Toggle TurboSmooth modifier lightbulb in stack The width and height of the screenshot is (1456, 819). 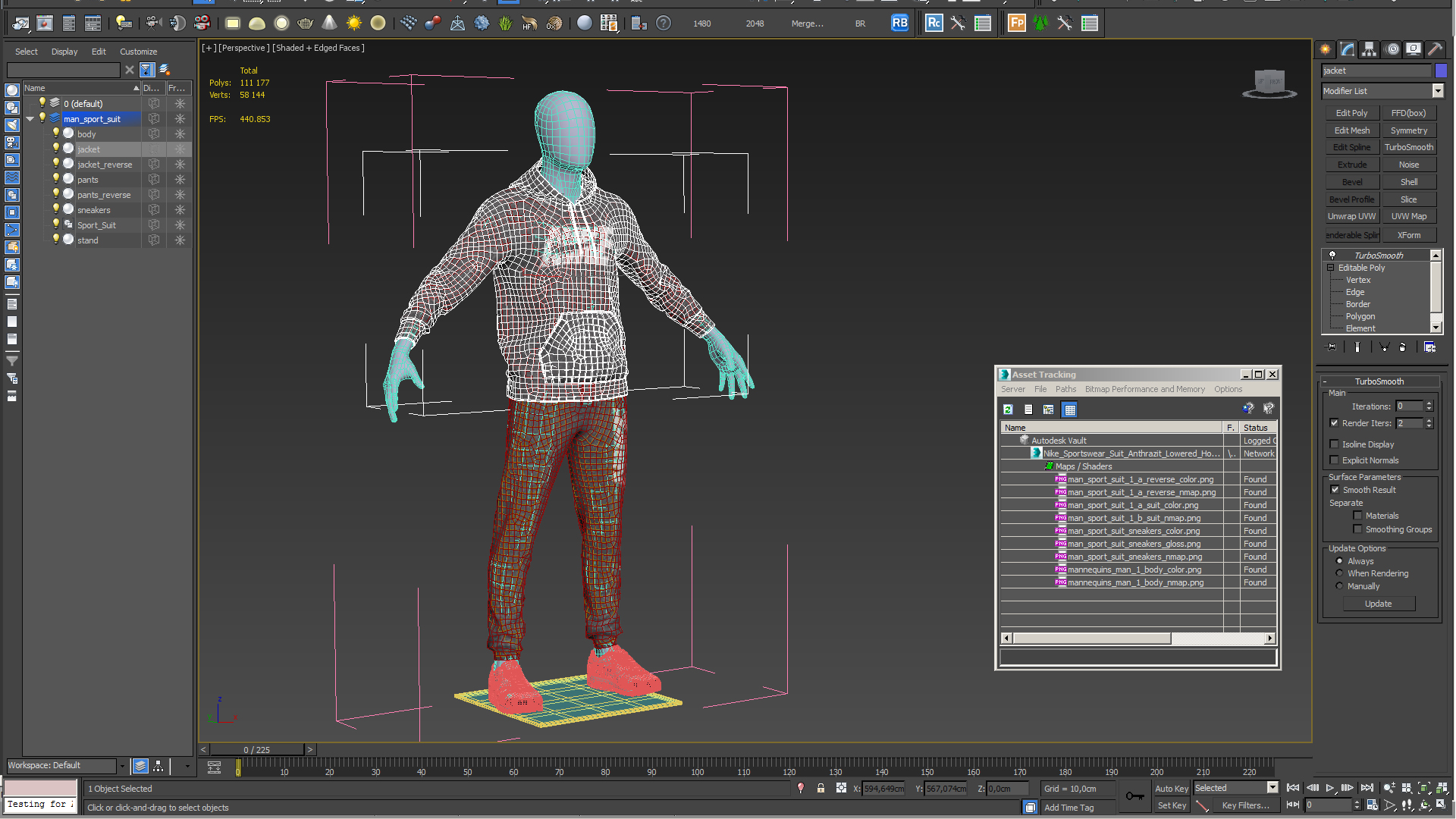1332,256
